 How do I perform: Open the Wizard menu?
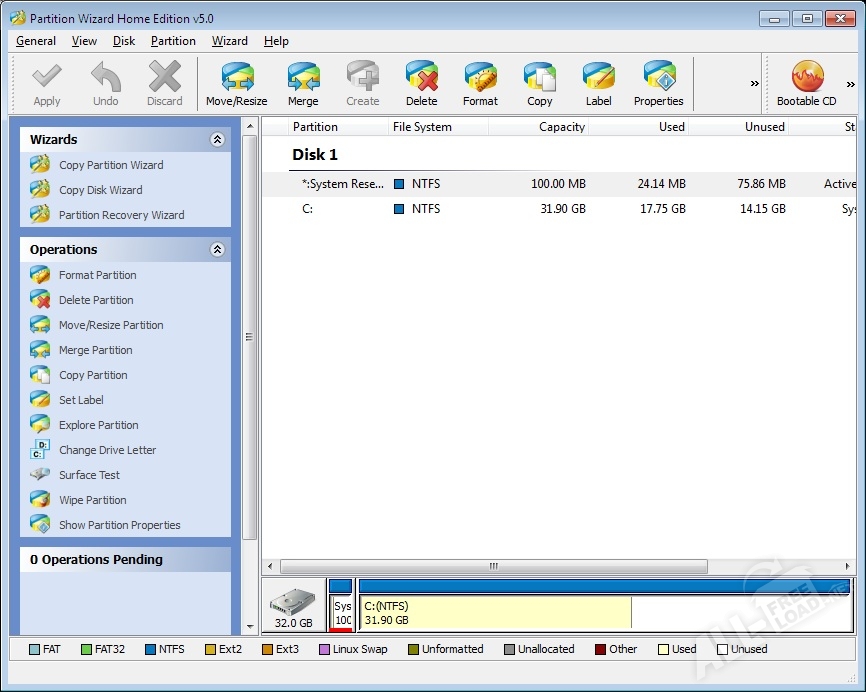click(229, 41)
